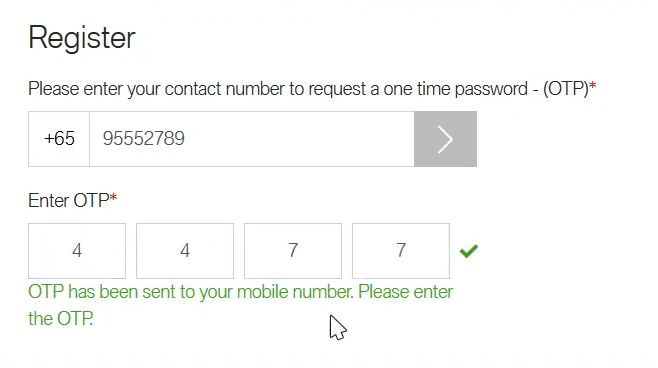The width and height of the screenshot is (658, 368).
Task: Click the red asterisk next to Enter OTP
Action: 113,198
